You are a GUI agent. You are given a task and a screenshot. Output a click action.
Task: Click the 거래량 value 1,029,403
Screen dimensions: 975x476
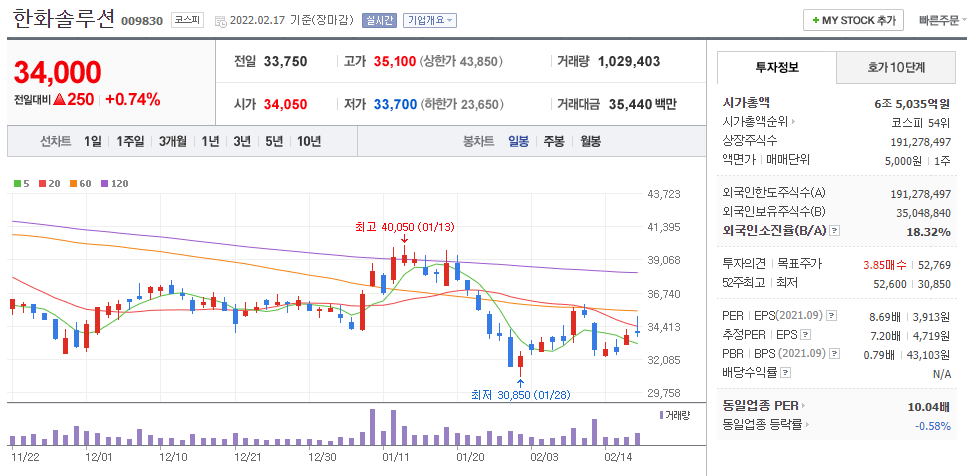click(629, 62)
